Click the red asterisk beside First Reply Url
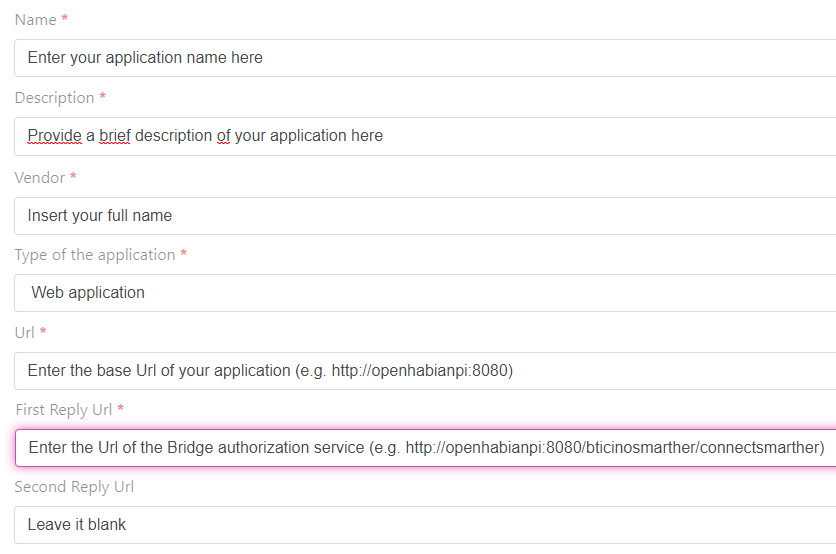The height and width of the screenshot is (554, 836). click(x=121, y=410)
